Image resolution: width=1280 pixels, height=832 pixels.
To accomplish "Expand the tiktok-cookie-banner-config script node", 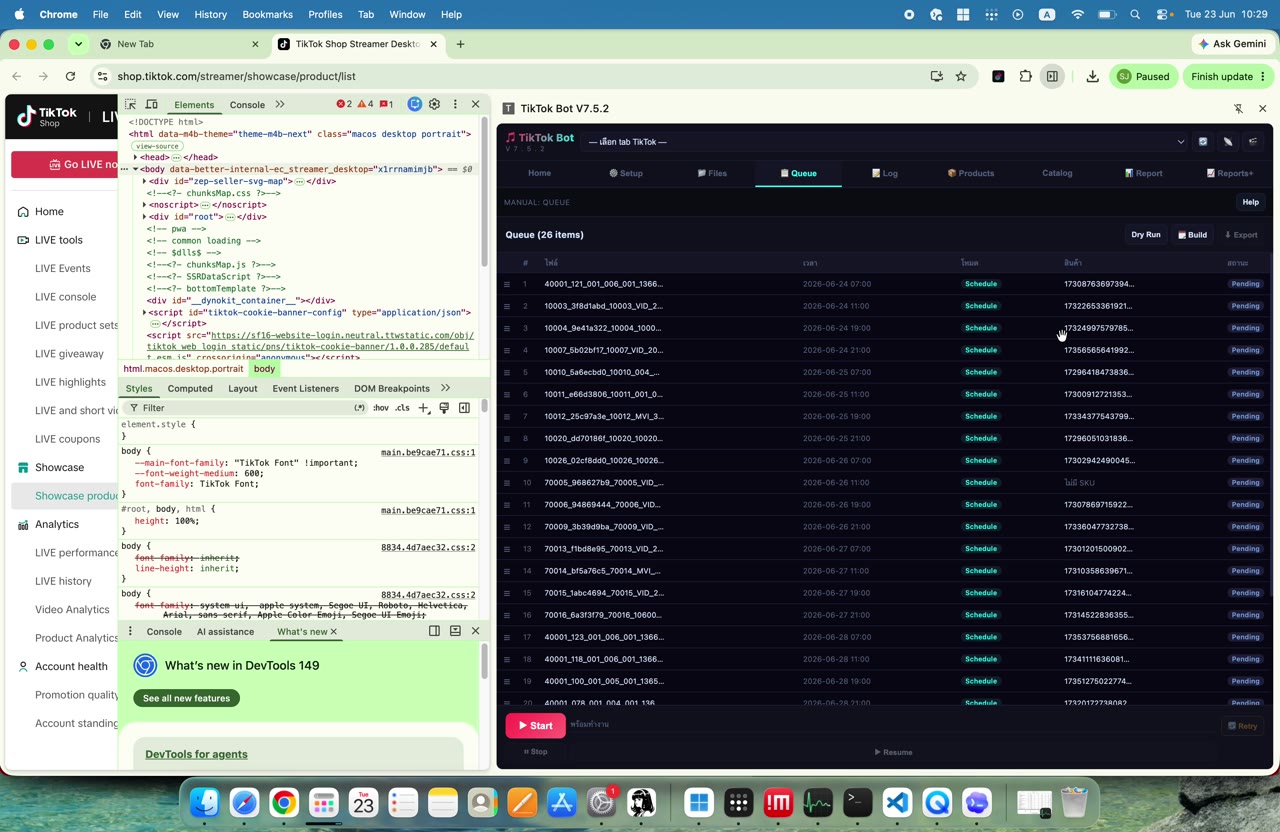I will pos(145,312).
